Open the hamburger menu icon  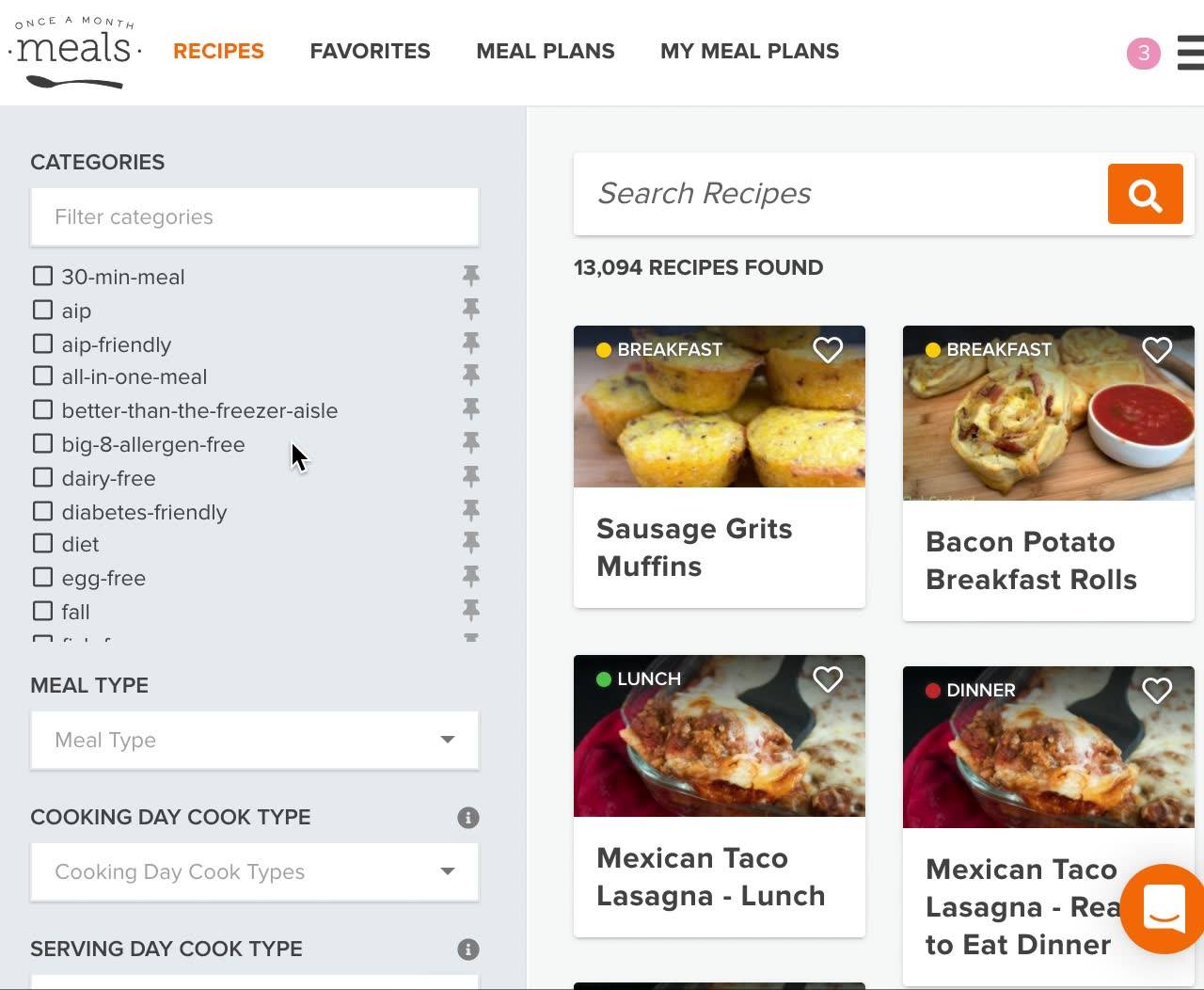(1191, 53)
